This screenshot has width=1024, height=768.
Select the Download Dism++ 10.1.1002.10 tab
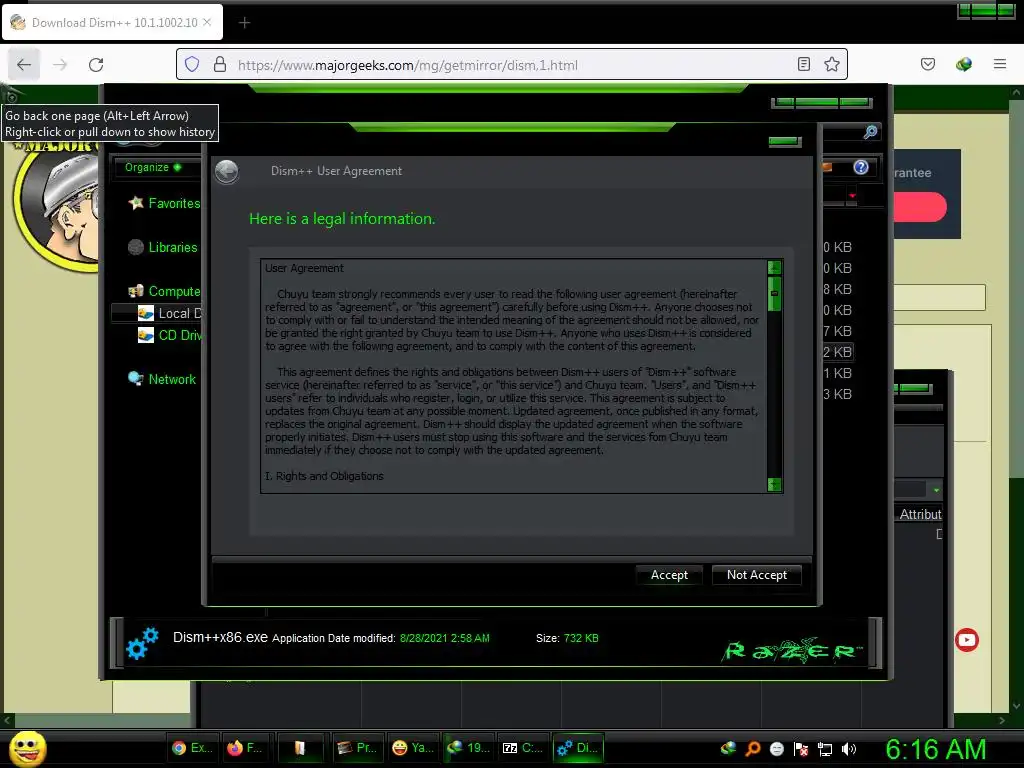(x=112, y=22)
